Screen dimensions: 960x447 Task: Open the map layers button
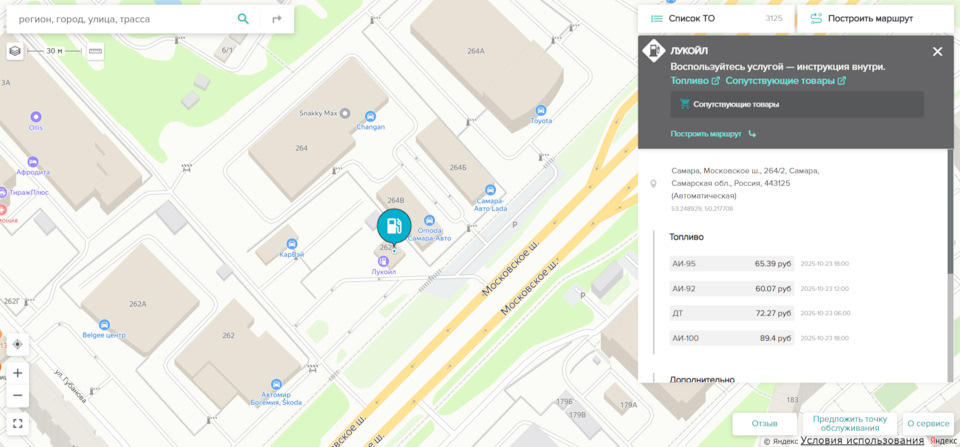pos(15,51)
